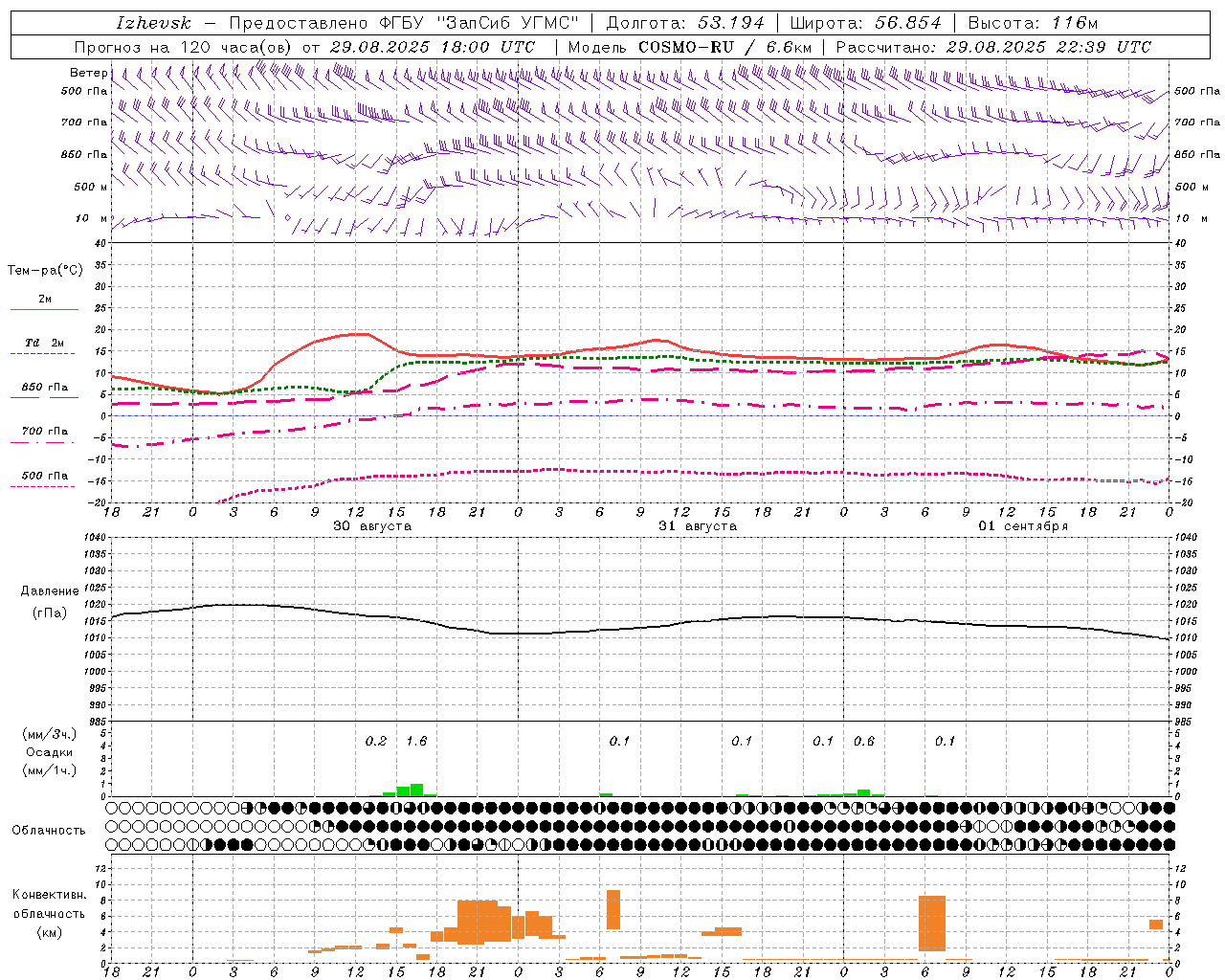Click the tallest green precipitation bar on 30 августа

(416, 791)
